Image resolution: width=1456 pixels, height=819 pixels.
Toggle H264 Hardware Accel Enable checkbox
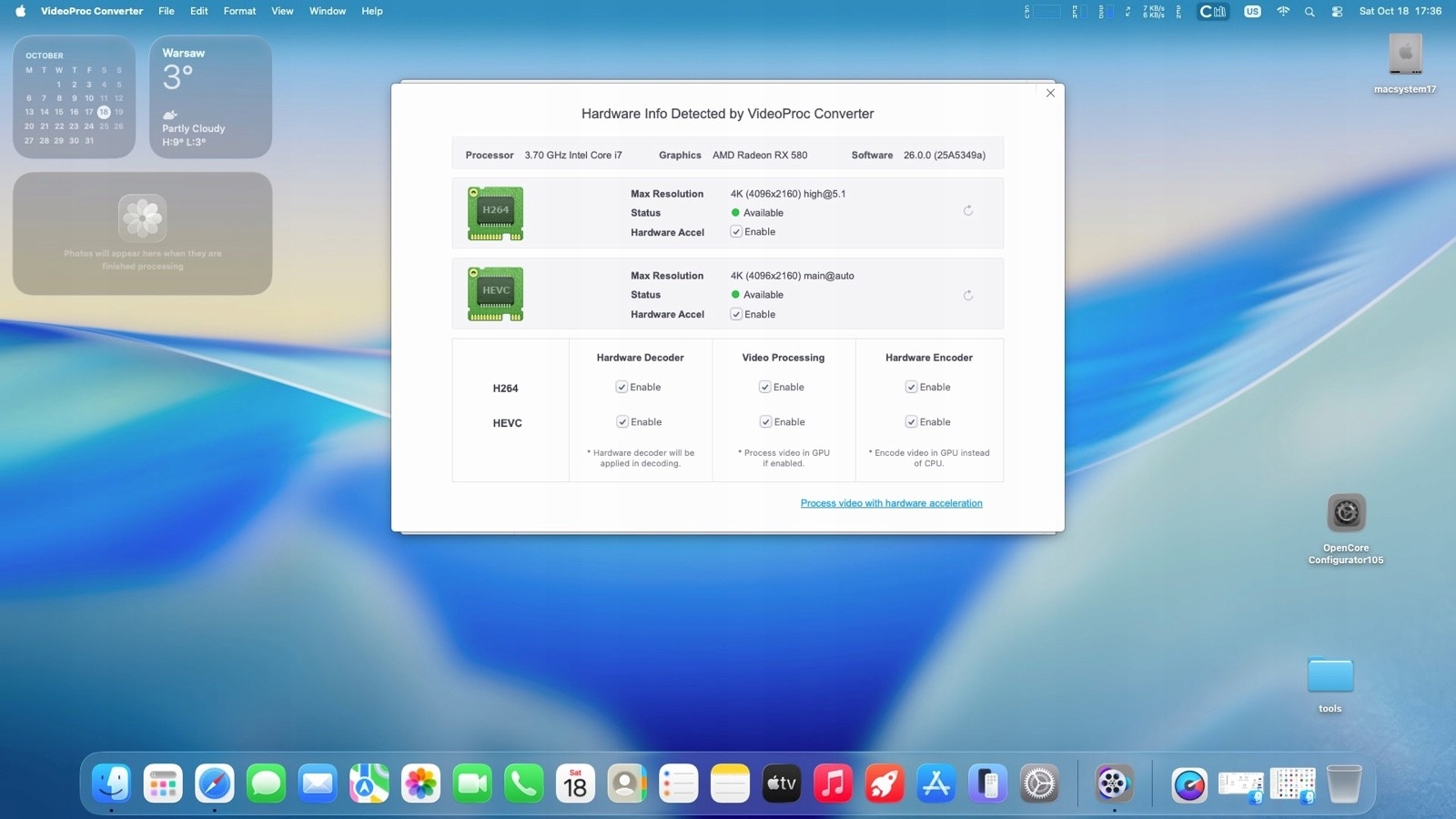pyautogui.click(x=736, y=232)
